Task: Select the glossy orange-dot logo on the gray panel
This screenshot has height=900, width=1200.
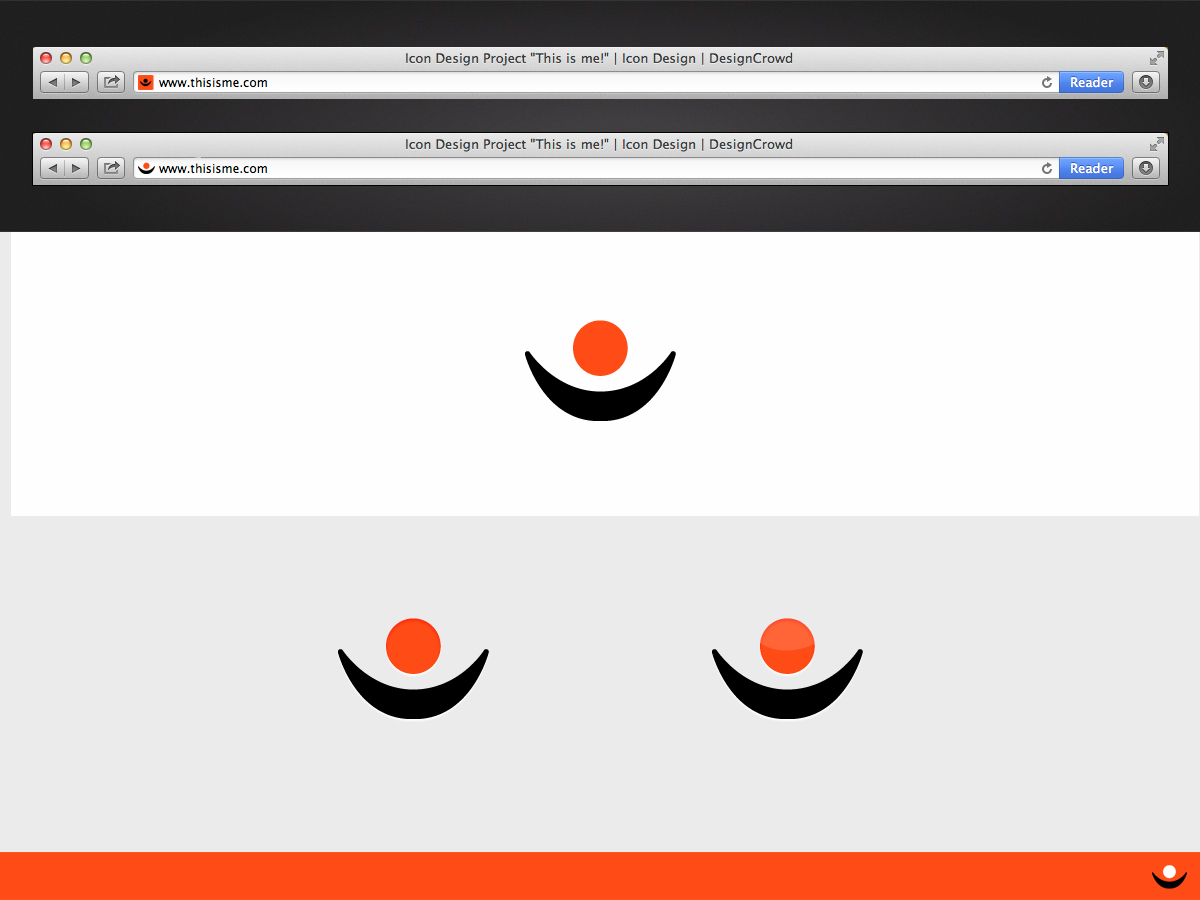Action: [787, 669]
